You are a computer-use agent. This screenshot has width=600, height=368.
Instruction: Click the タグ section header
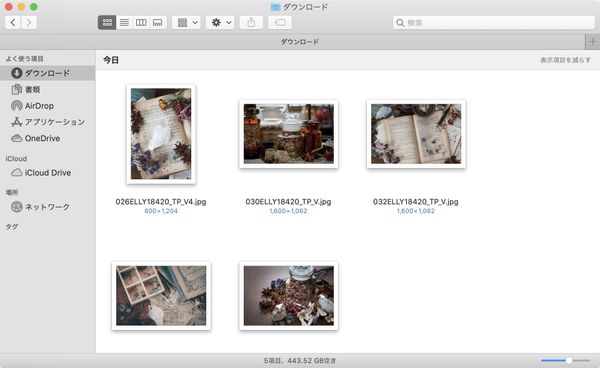(x=12, y=227)
